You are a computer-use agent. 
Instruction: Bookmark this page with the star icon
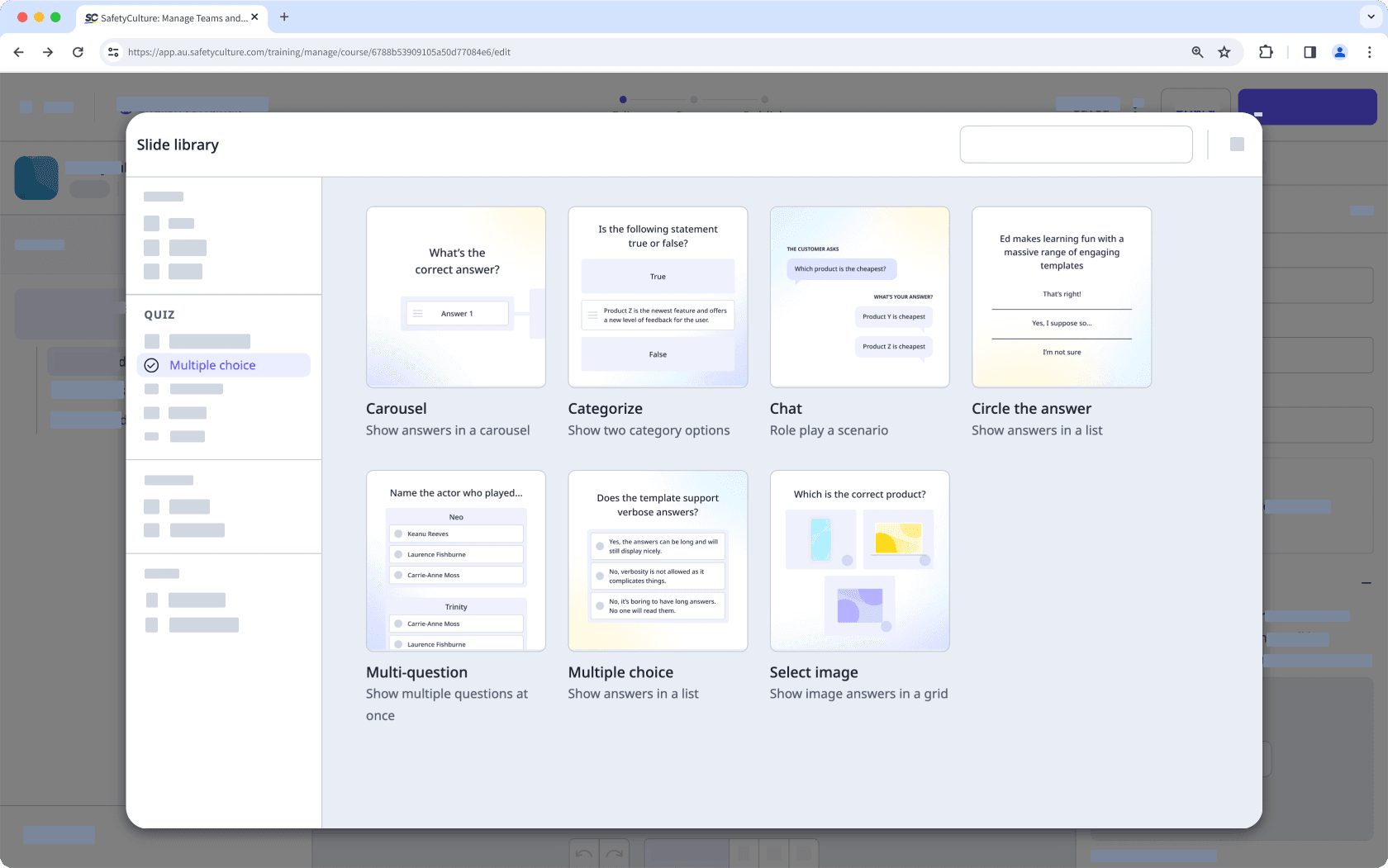click(1224, 51)
